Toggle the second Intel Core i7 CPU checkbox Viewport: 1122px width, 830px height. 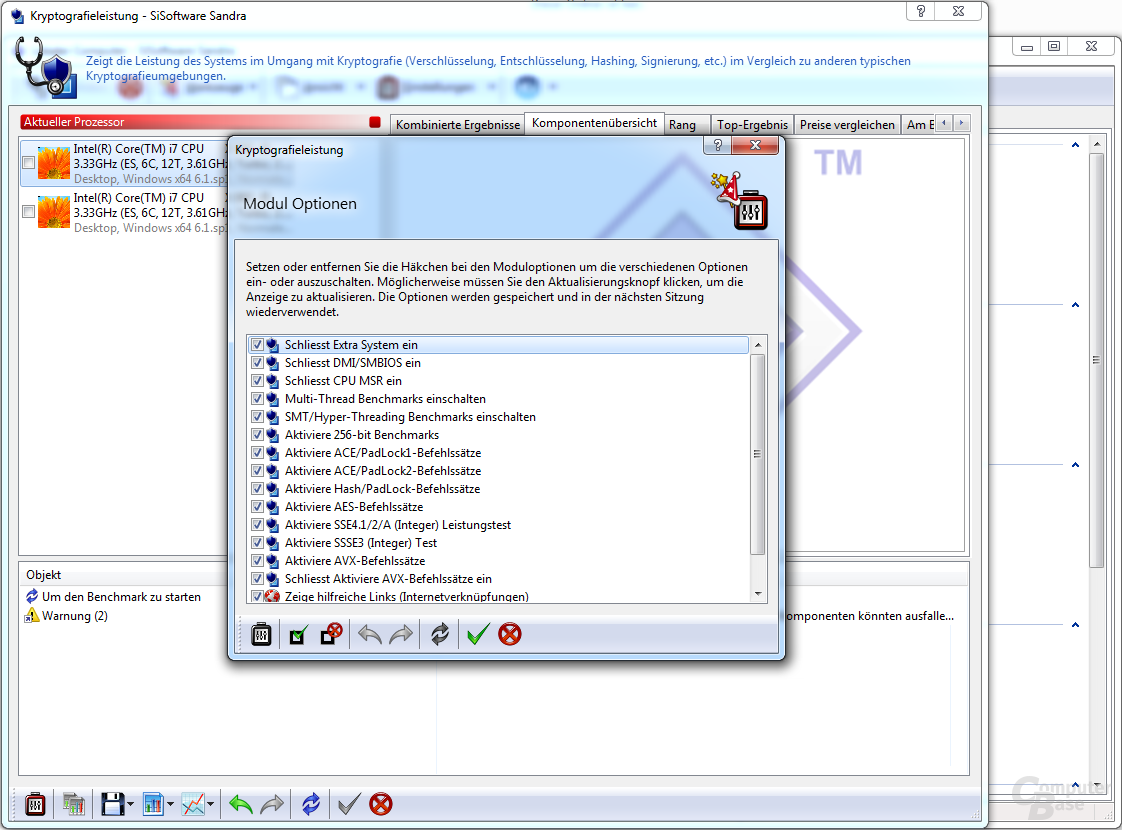(29, 212)
